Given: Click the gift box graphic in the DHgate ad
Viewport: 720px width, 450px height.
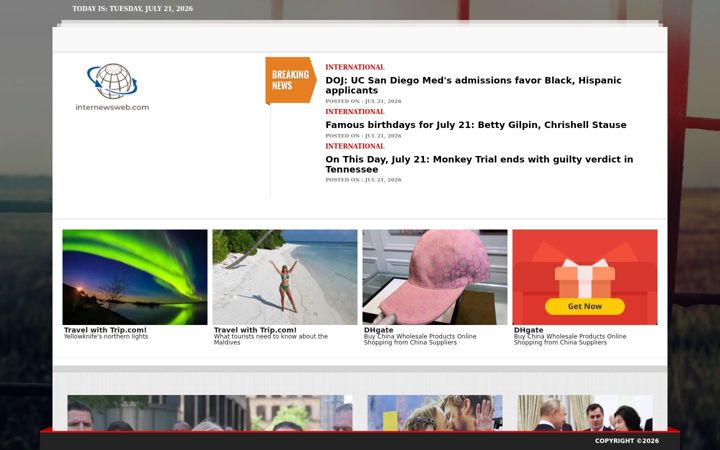Looking at the screenshot, I should coord(585,278).
